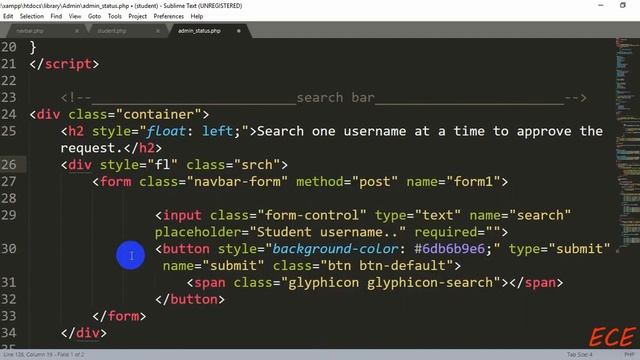Viewport: 640px width, 360px height.
Task: Click the "form1" name value on line 27
Action: 473,182
